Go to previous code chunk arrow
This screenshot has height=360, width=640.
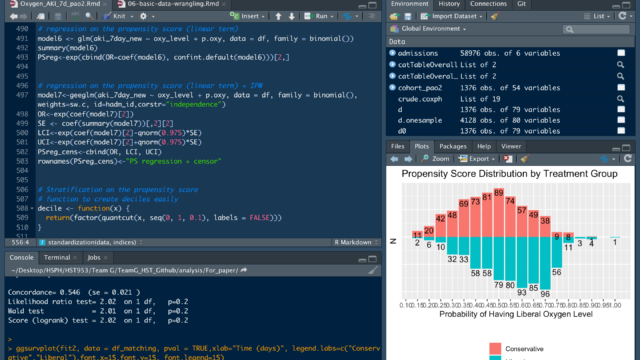[278, 16]
